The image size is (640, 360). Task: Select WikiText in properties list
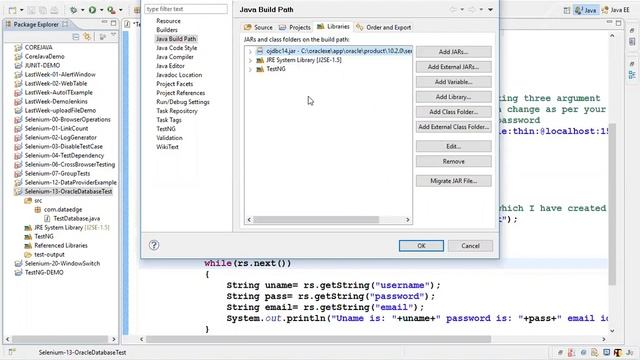point(167,147)
